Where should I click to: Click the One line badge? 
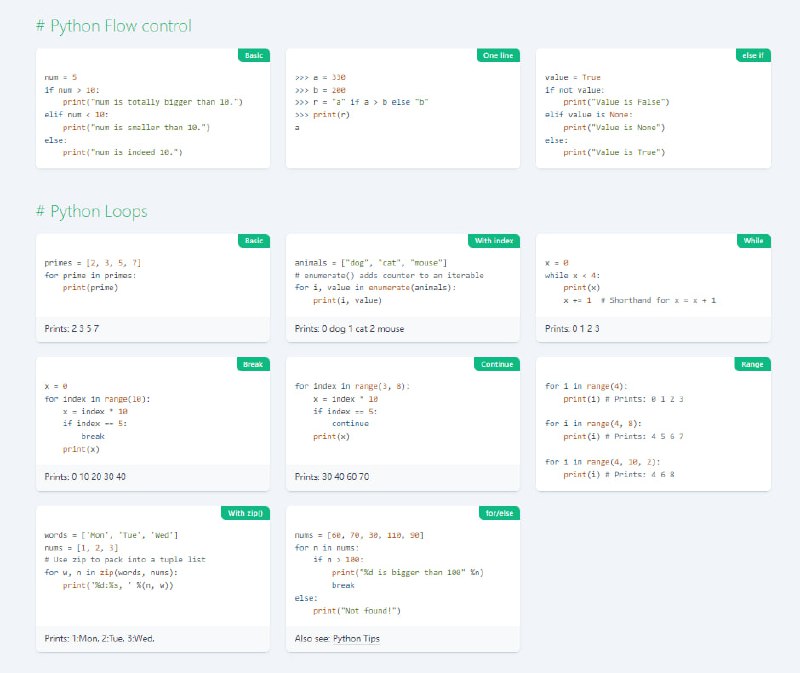(x=499, y=56)
